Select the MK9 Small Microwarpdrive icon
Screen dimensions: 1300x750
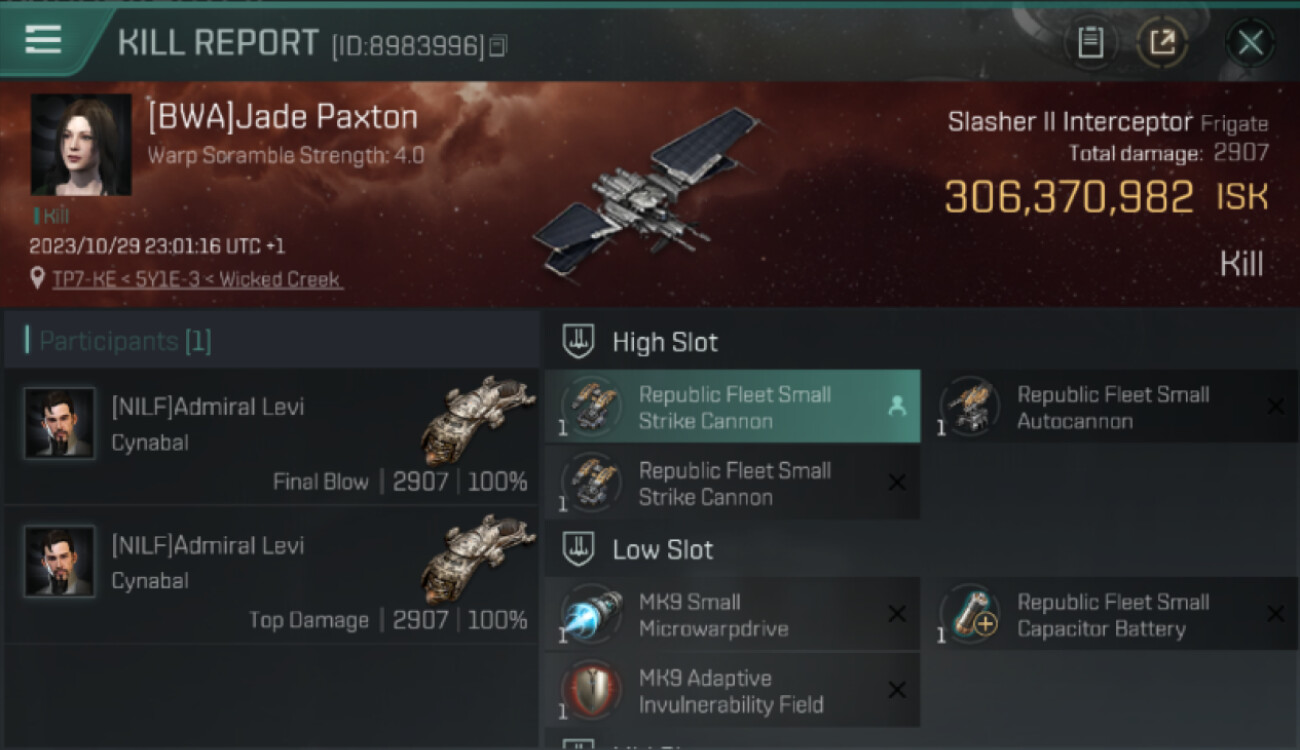(x=591, y=615)
